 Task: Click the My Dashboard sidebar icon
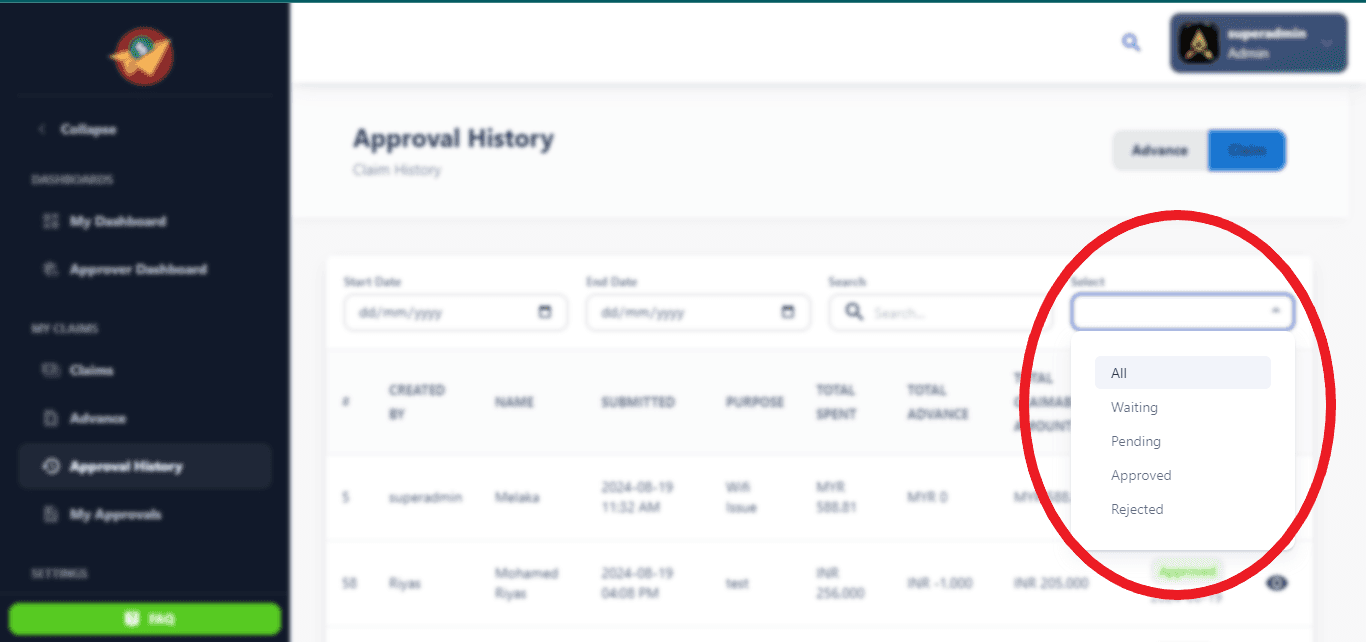pos(51,221)
